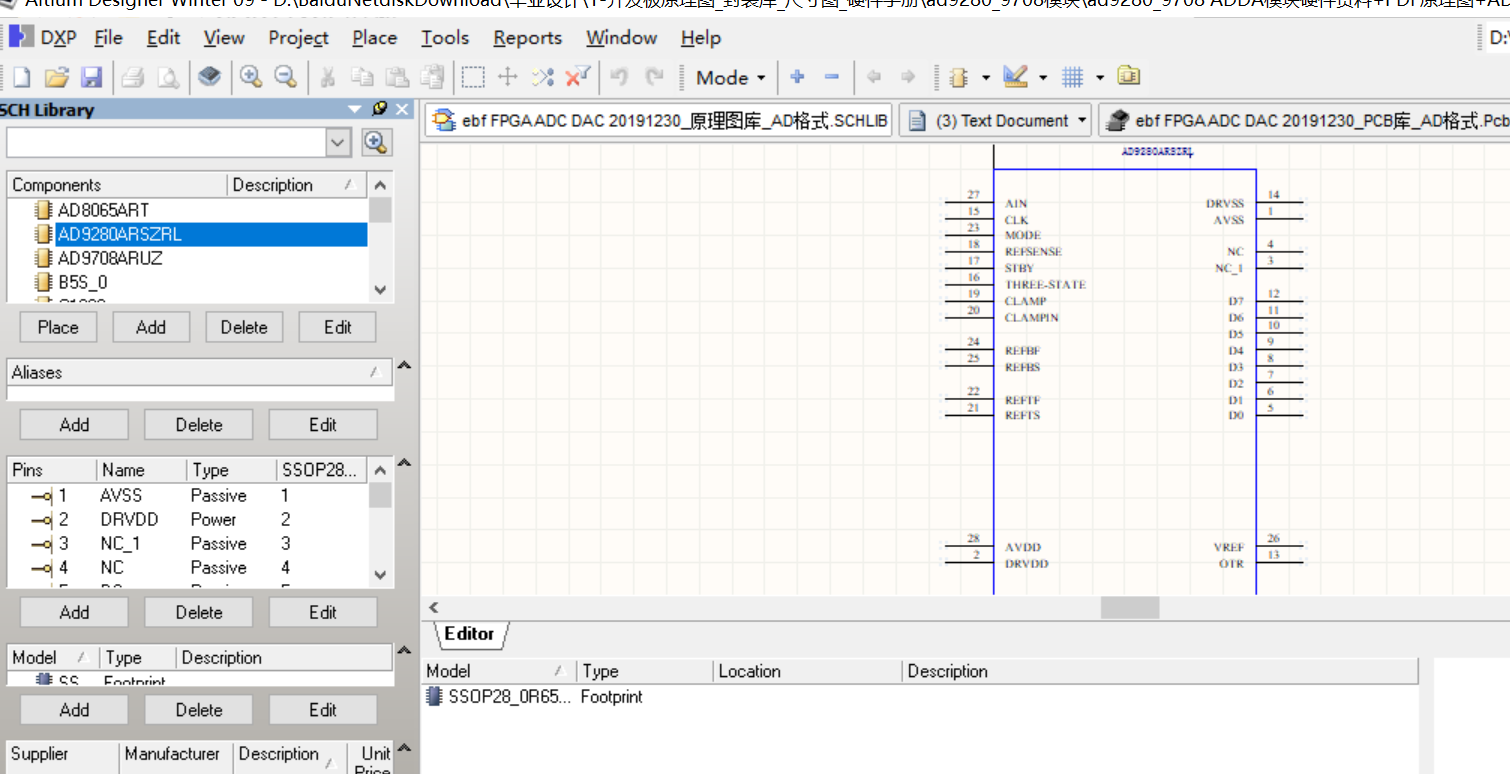Viewport: 1510px width, 774px height.
Task: Click the Paste icon in toolbar
Action: pos(398,77)
